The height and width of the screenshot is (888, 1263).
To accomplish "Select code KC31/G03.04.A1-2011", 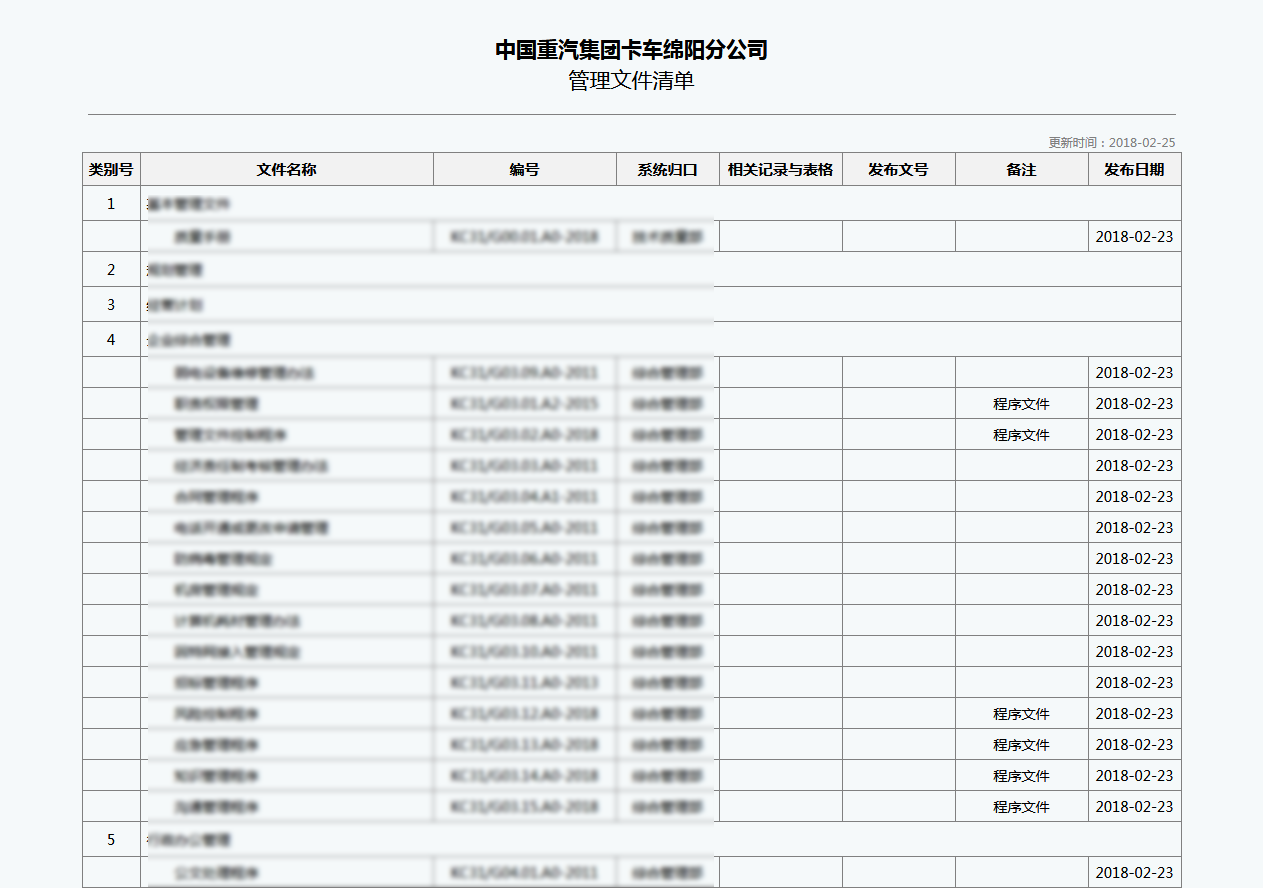I will 525,497.
